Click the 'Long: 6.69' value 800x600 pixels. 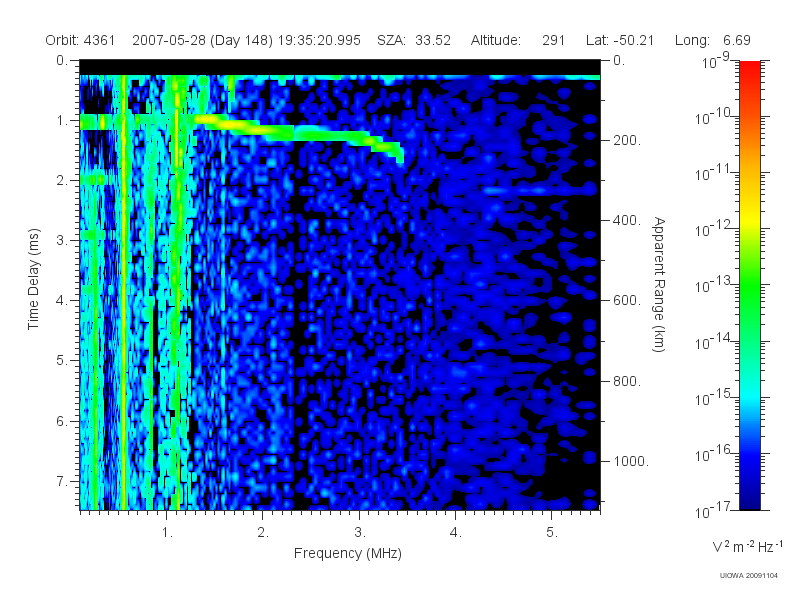coord(712,40)
